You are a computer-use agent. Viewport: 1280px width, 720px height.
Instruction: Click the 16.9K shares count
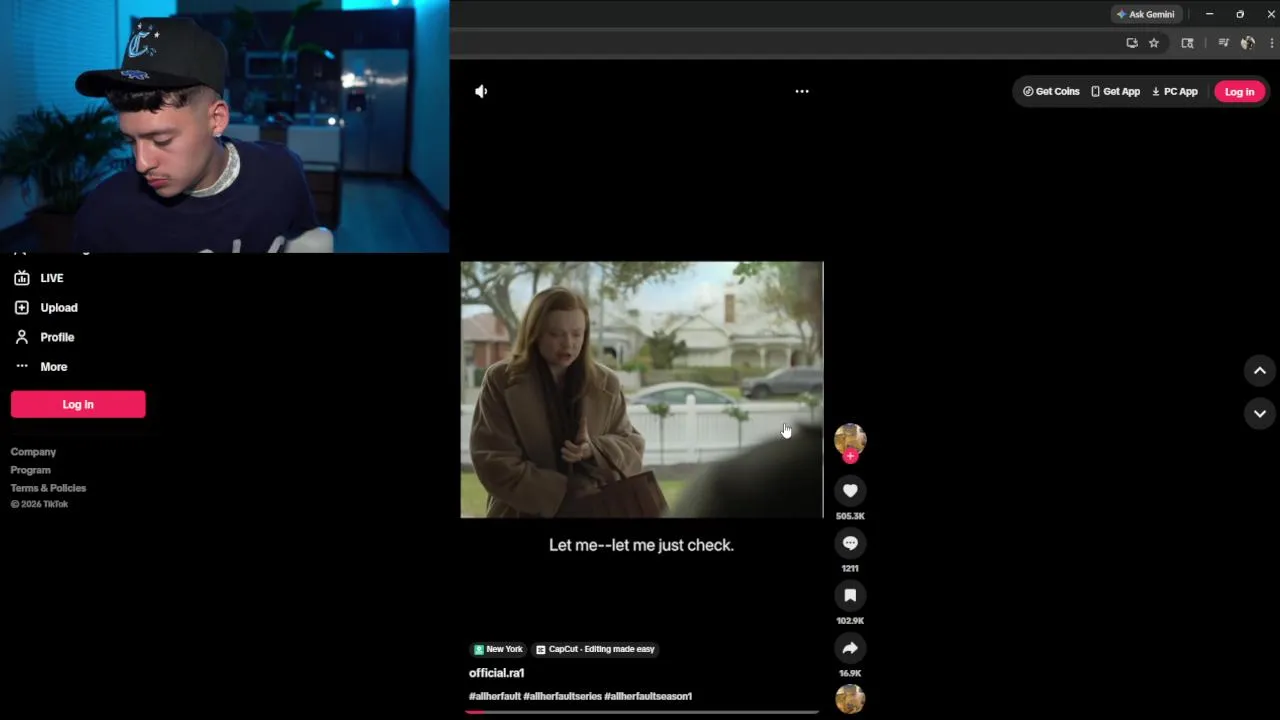(850, 673)
